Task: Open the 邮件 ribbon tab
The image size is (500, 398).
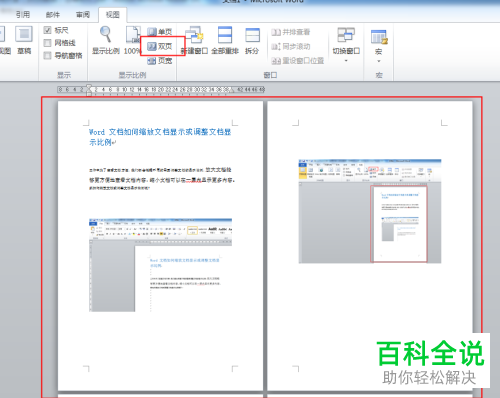Action: click(x=53, y=14)
